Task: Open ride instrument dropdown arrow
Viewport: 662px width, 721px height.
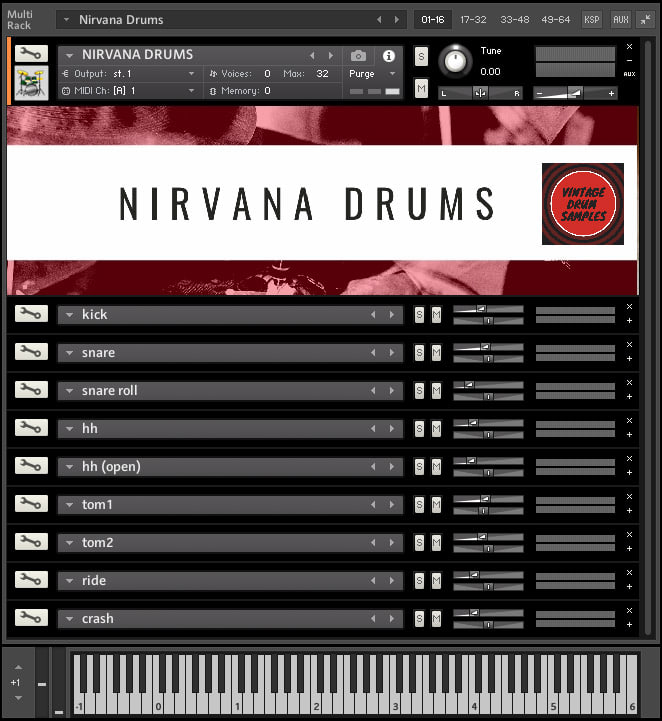Action: pos(69,581)
